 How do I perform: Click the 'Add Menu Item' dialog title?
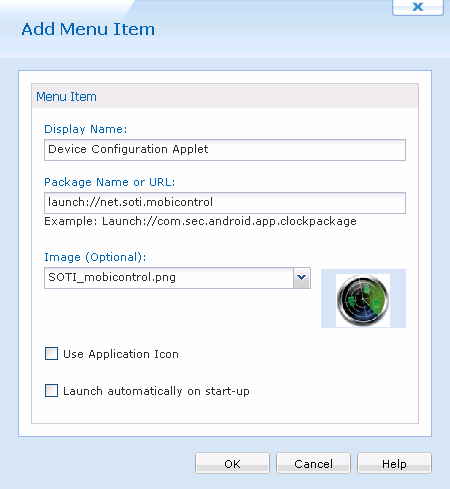(88, 29)
